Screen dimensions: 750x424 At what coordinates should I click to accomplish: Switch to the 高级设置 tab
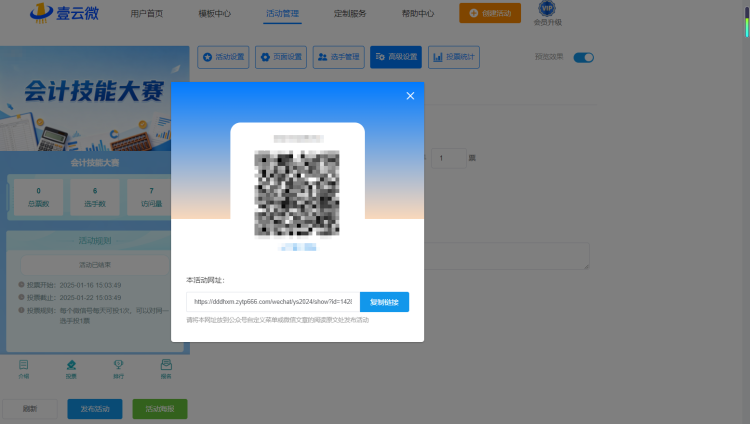pyautogui.click(x=396, y=57)
